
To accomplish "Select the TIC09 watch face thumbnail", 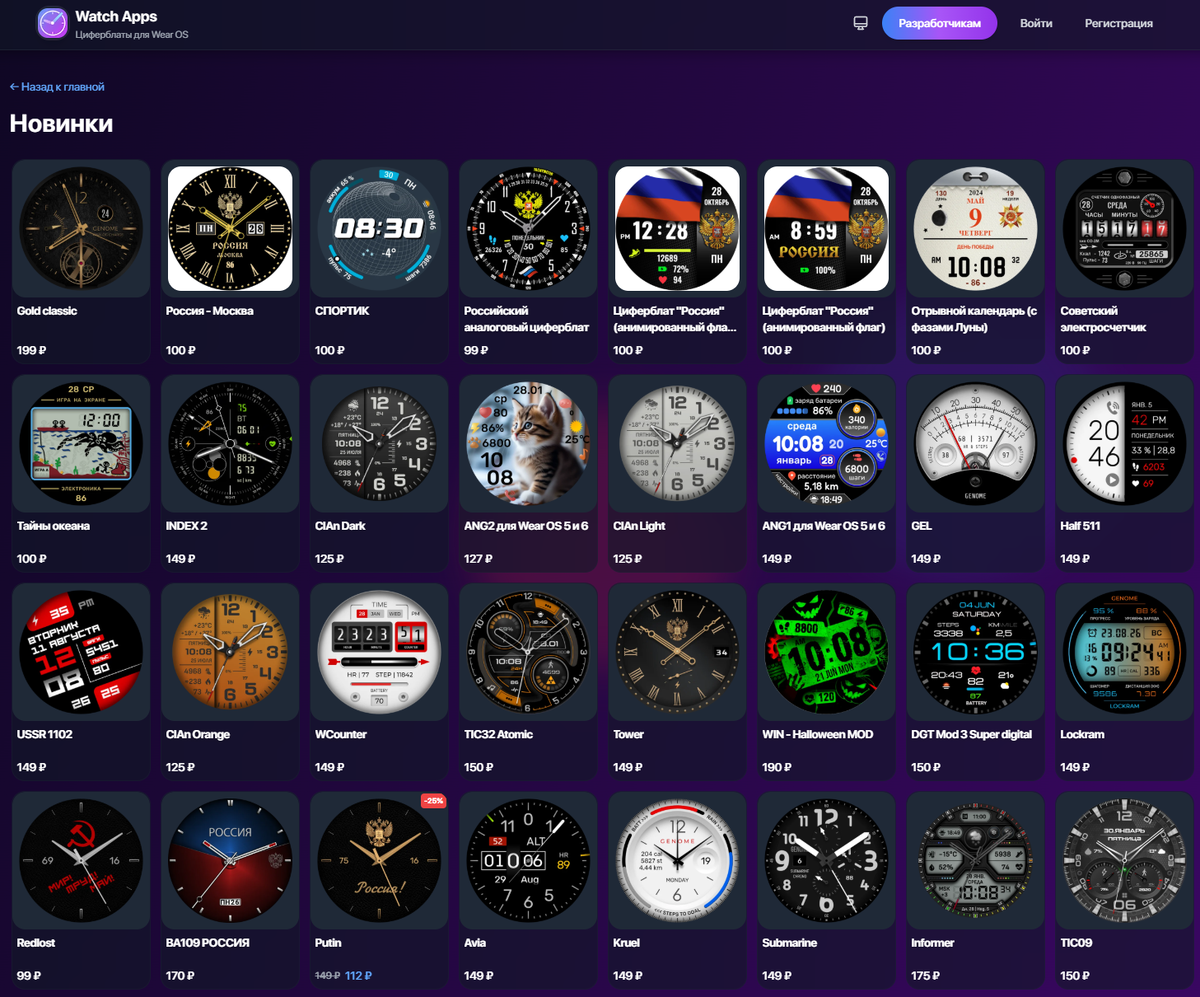I will click(1125, 861).
